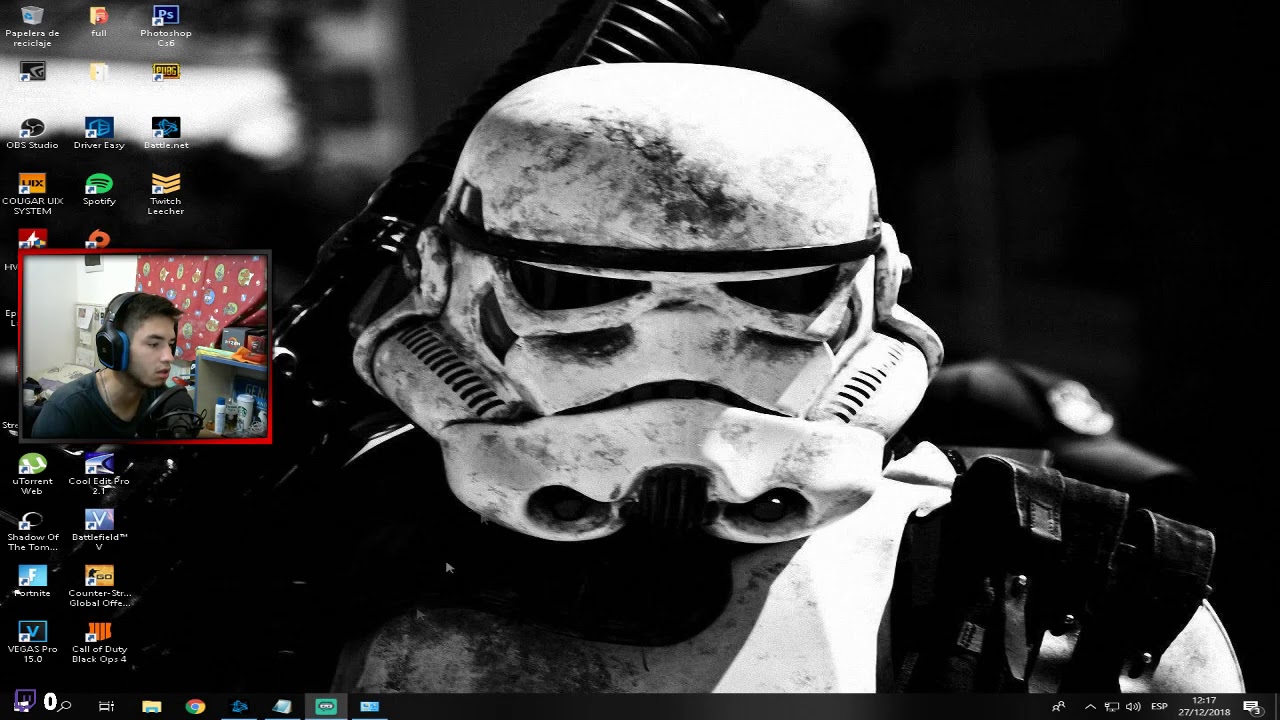Select the Origin desktop shortcut

[98, 240]
